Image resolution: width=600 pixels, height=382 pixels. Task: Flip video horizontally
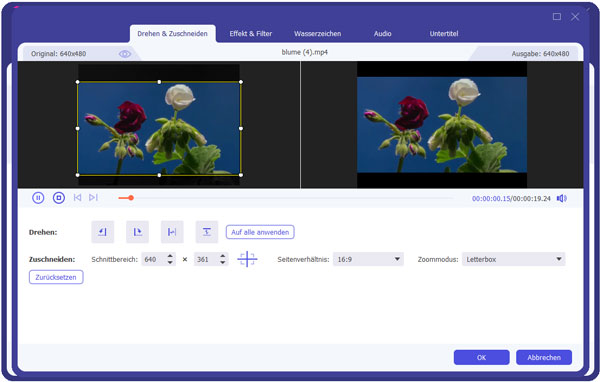coord(172,232)
